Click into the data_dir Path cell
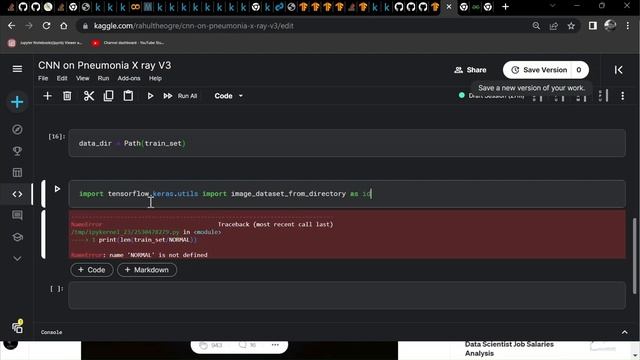The image size is (640, 360). (x=347, y=143)
